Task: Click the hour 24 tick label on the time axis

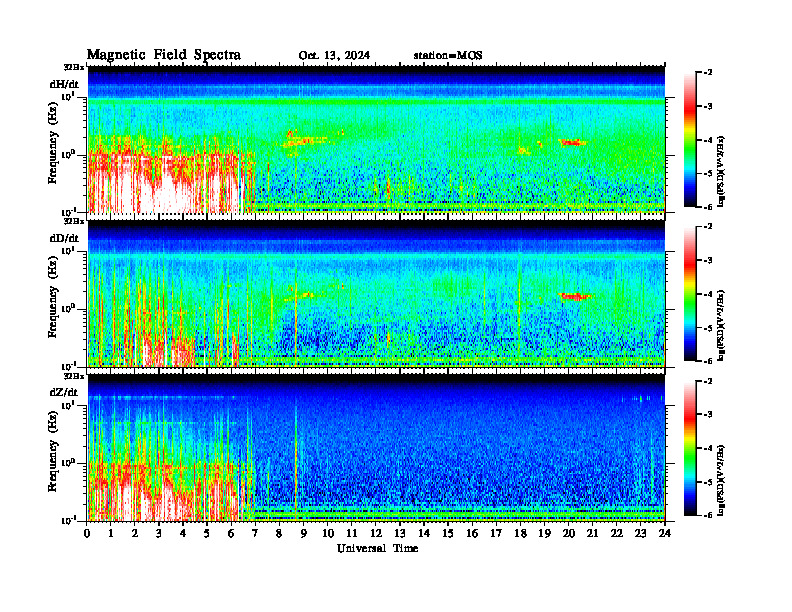Action: (665, 533)
